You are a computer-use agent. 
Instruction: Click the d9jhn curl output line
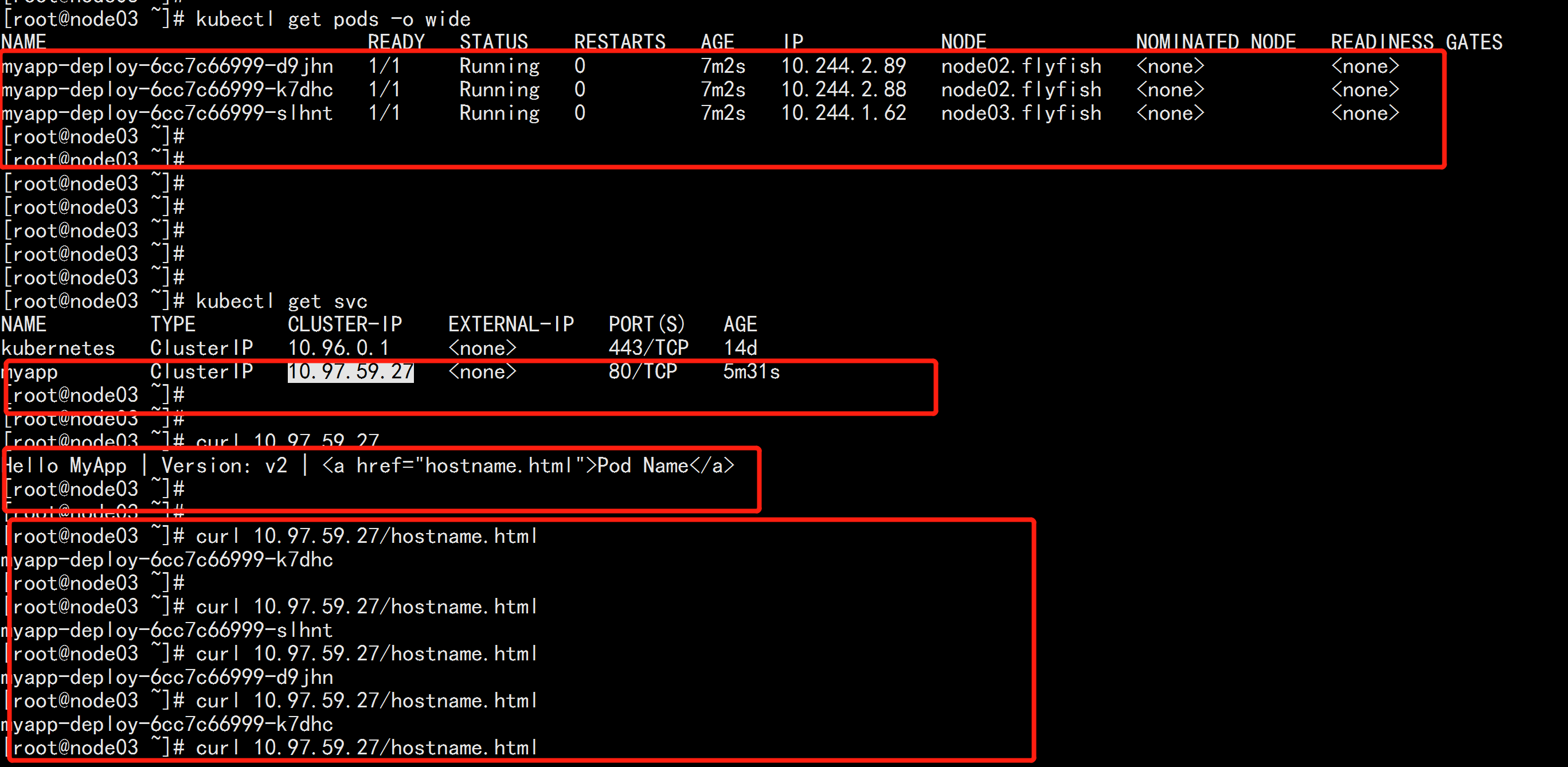click(167, 678)
